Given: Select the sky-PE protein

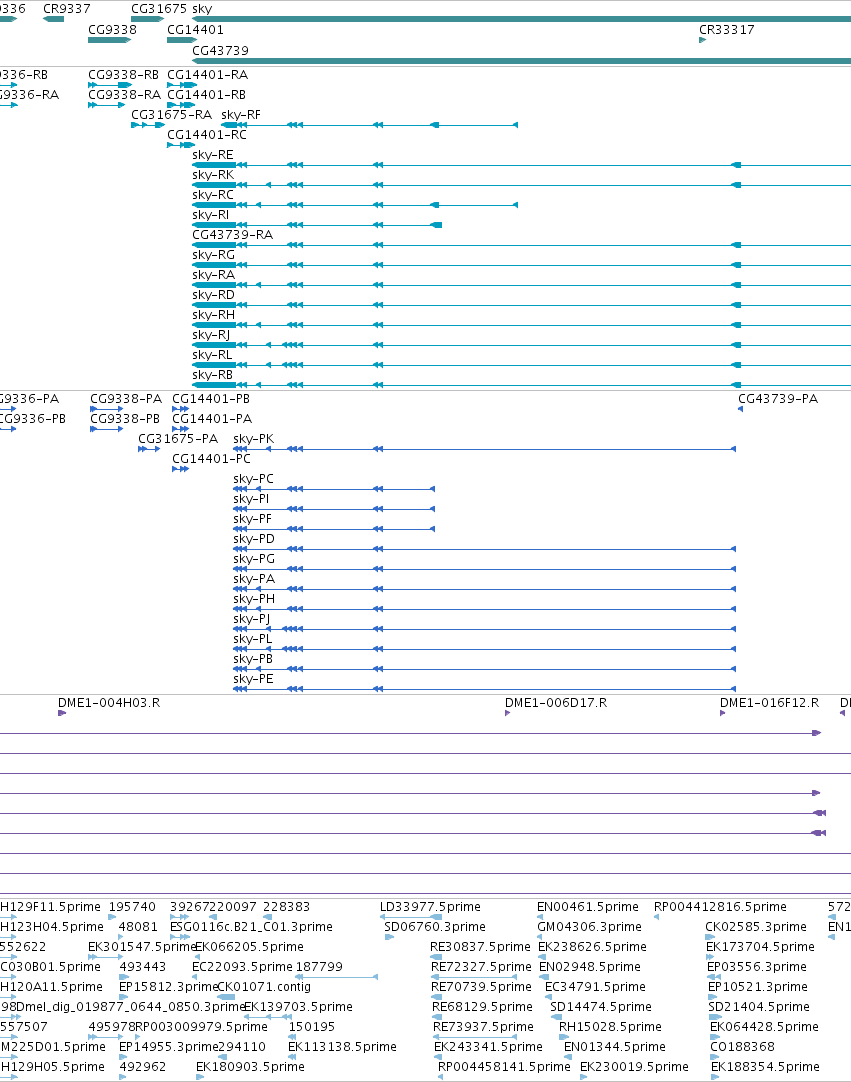Looking at the screenshot, I should tap(253, 679).
